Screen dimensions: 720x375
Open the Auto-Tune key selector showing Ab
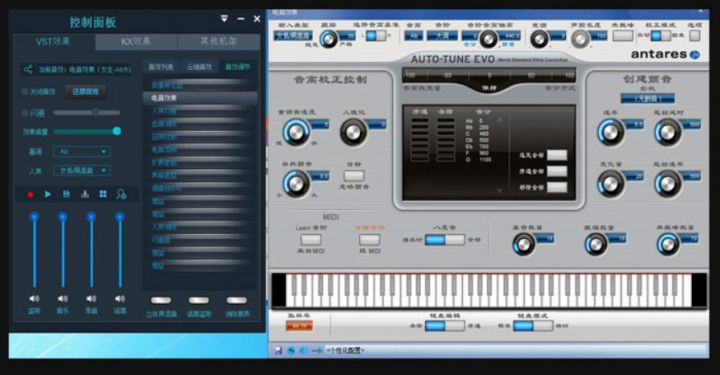coord(414,35)
